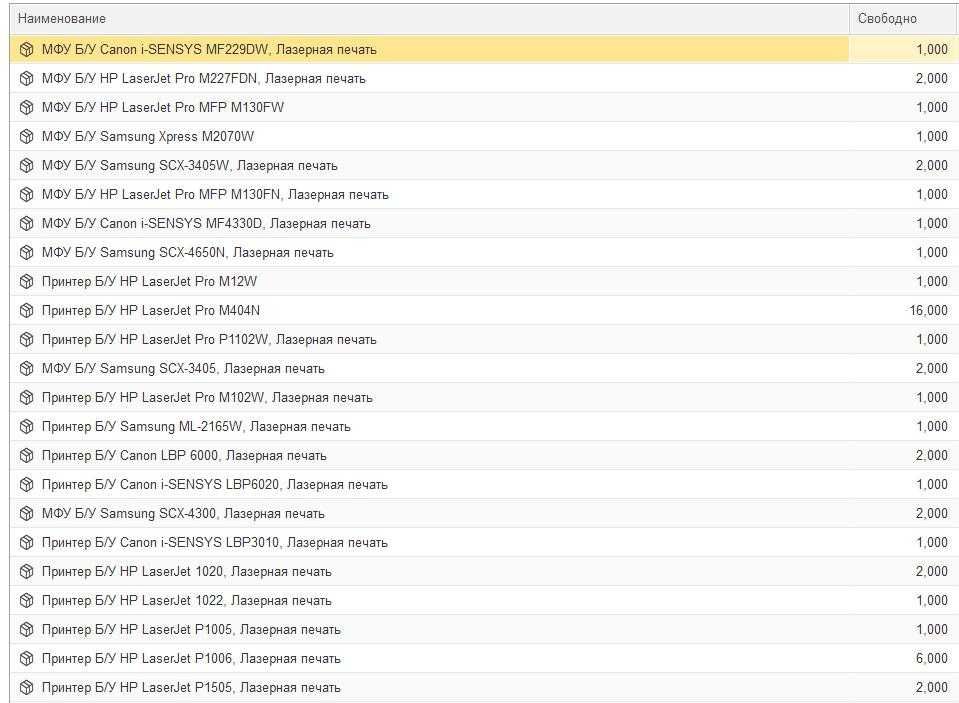Click item icon for HP LaserJet P1505
The image size is (959, 703).
click(x=26, y=688)
